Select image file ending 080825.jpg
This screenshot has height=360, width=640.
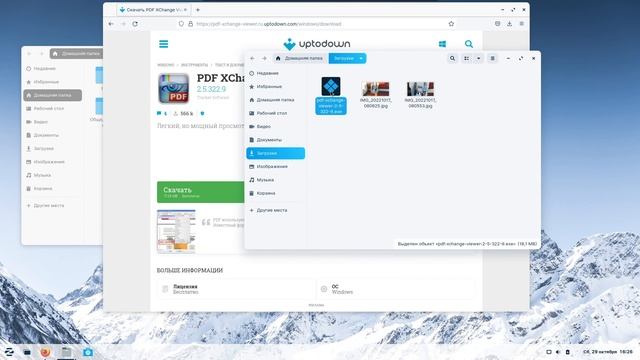coord(376,95)
